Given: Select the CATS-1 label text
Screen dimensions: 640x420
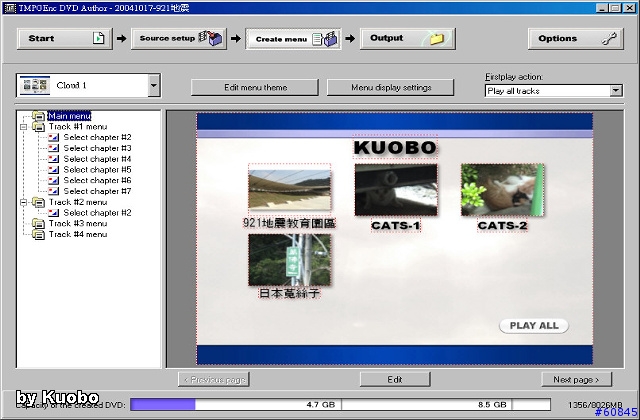Looking at the screenshot, I should [396, 225].
